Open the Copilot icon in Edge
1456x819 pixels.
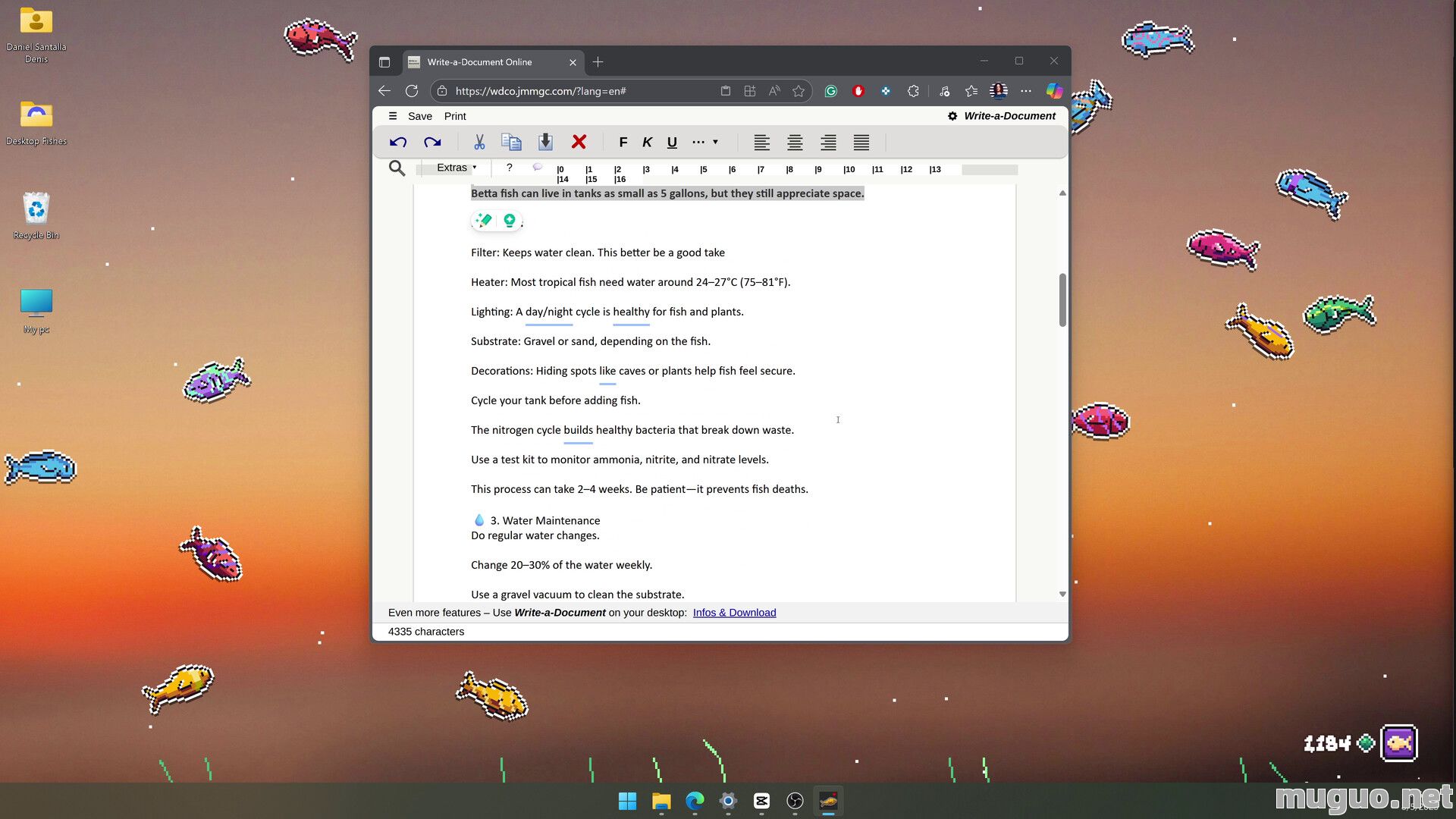click(x=1054, y=91)
